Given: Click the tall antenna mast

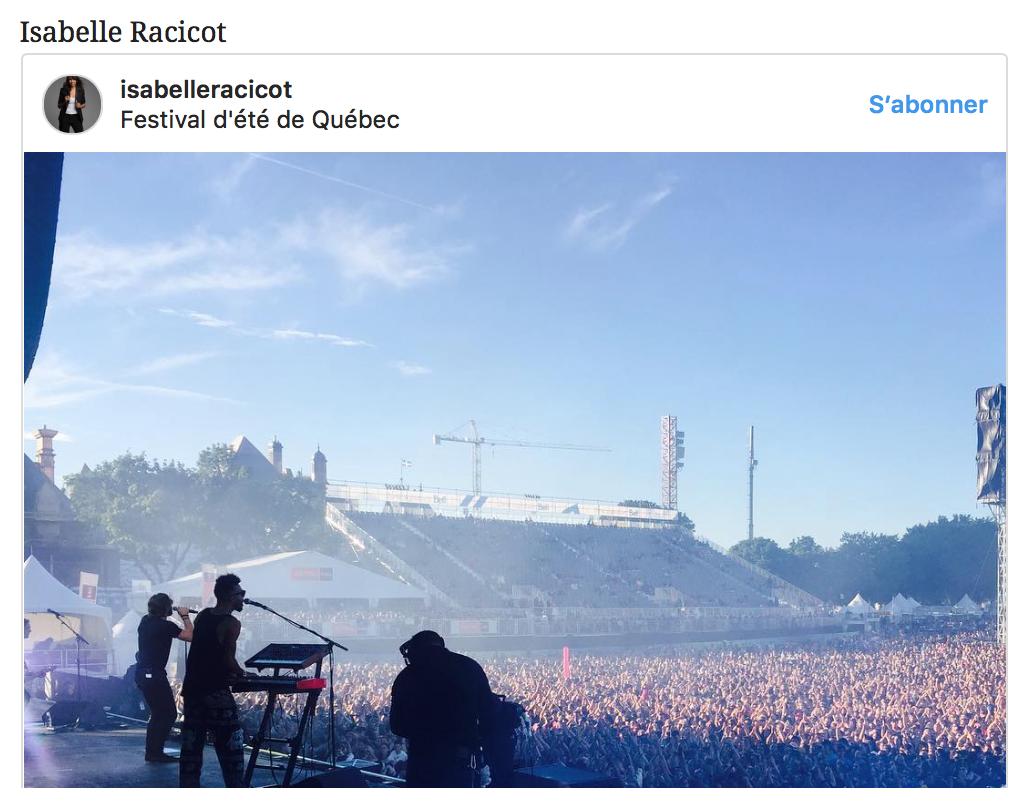Looking at the screenshot, I should point(752,482).
